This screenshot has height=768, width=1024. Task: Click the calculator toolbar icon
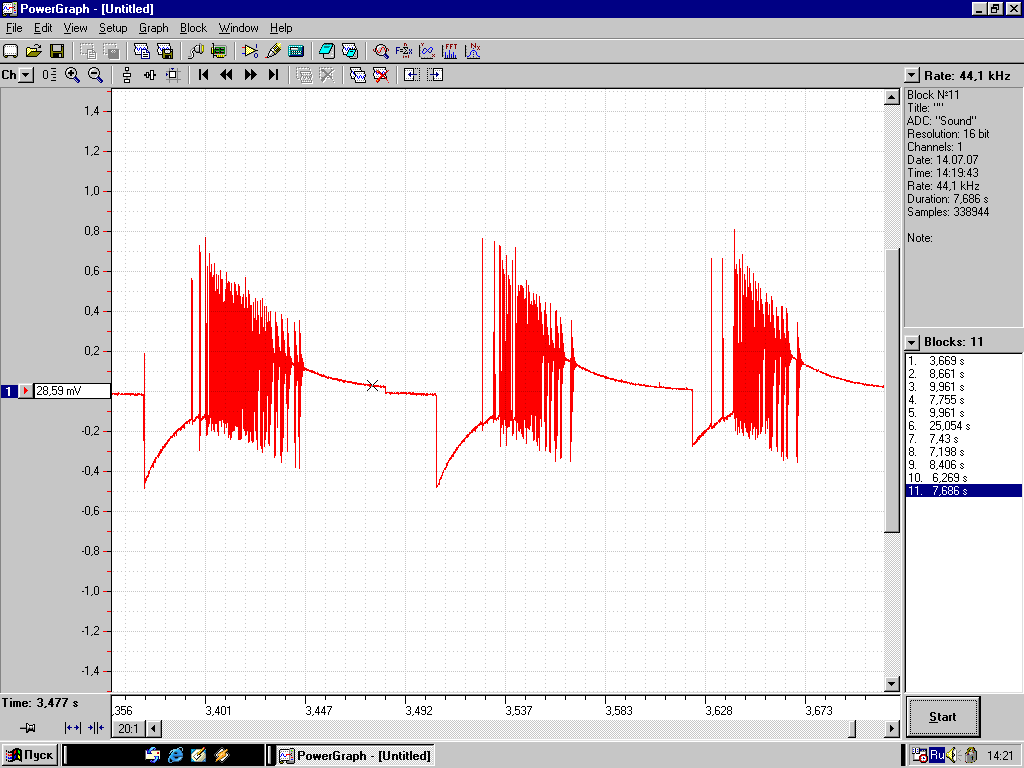point(296,51)
